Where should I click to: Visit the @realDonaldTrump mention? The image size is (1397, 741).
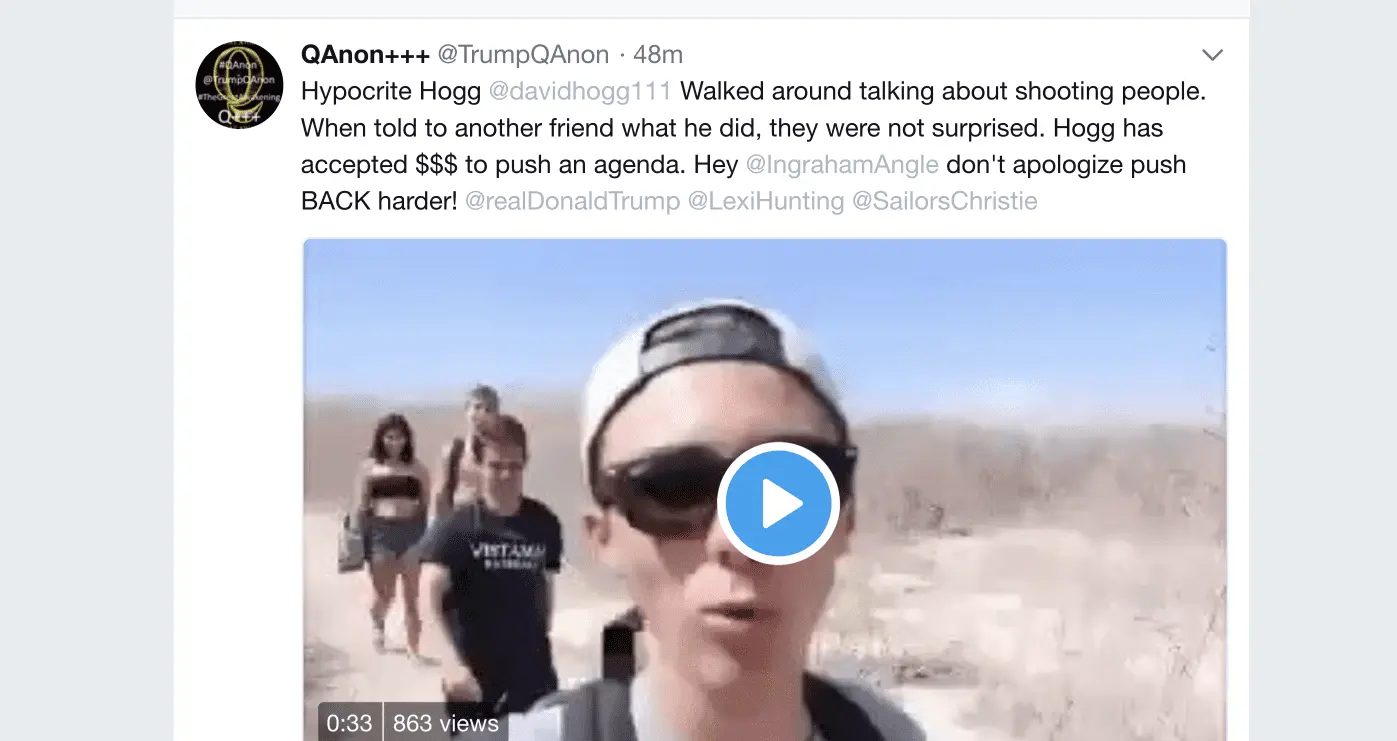573,201
